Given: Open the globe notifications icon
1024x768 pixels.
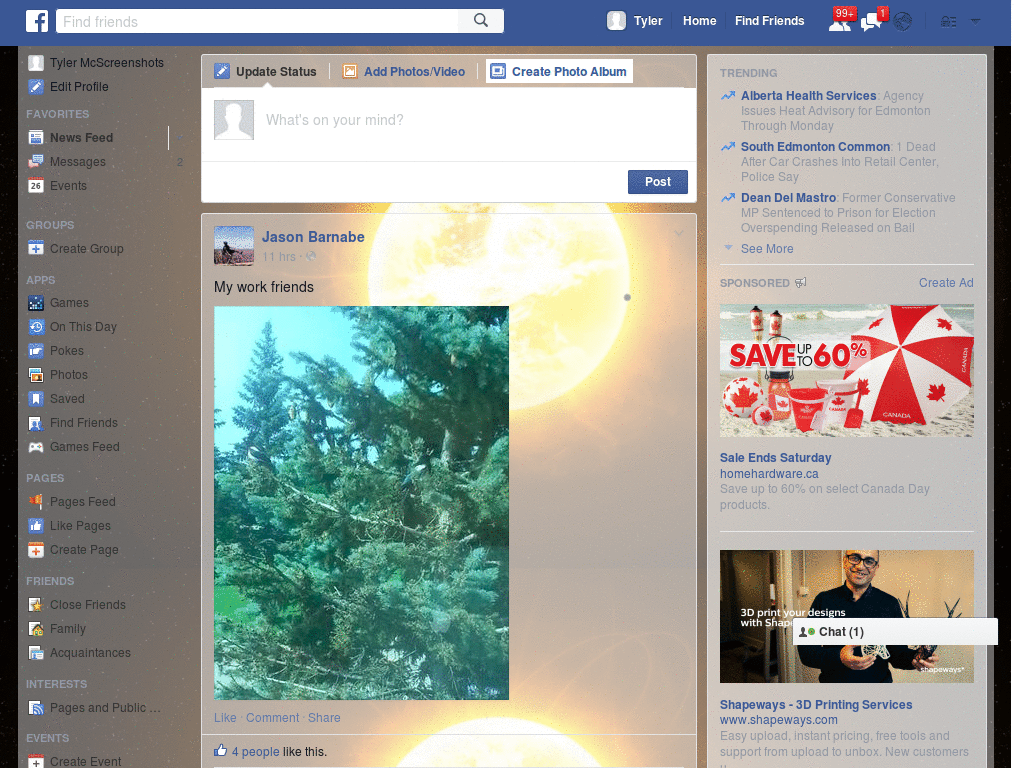Looking at the screenshot, I should (903, 22).
